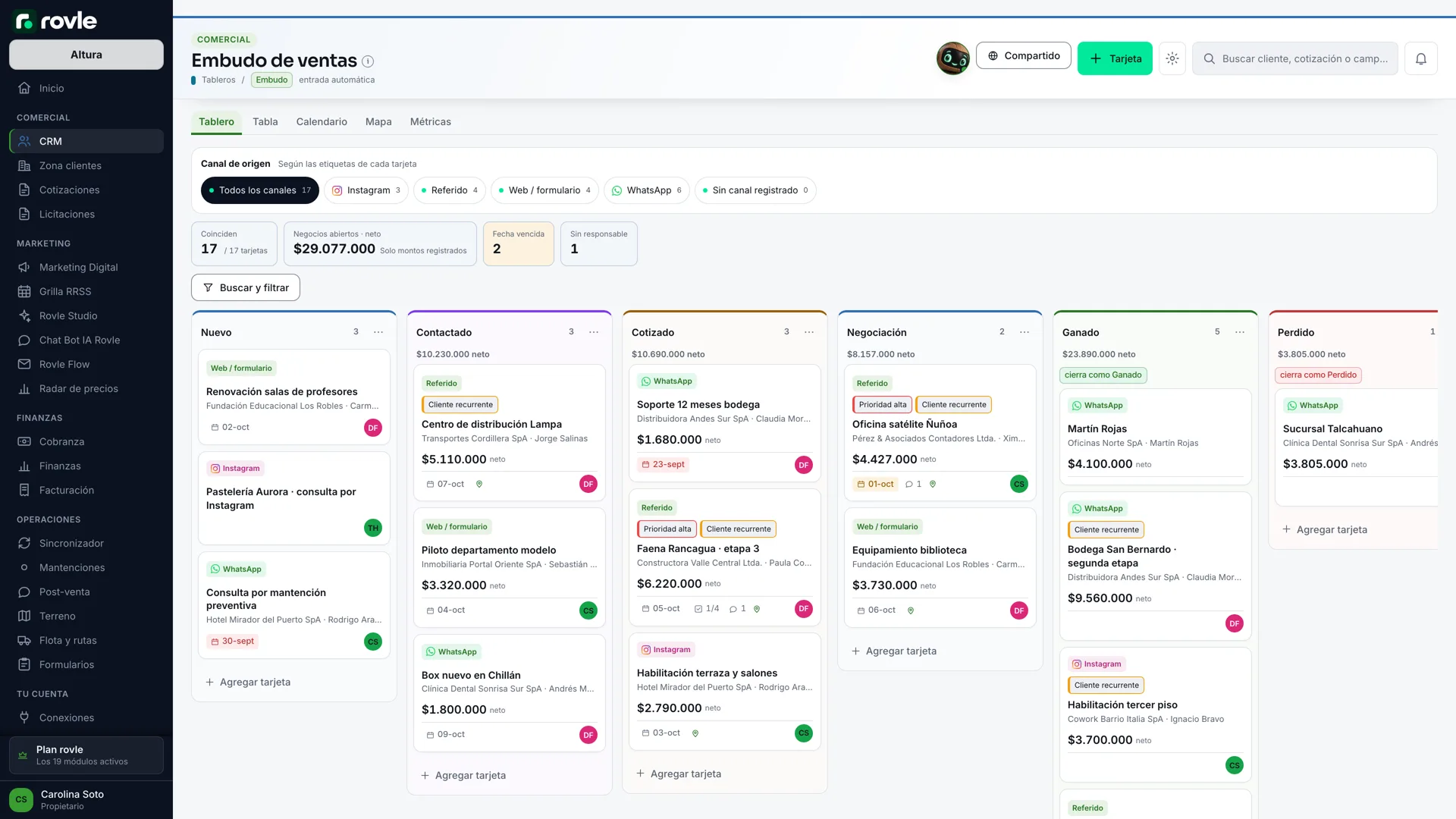Toggle Sin responsable filter tile
The image size is (1456, 819).
(x=599, y=243)
